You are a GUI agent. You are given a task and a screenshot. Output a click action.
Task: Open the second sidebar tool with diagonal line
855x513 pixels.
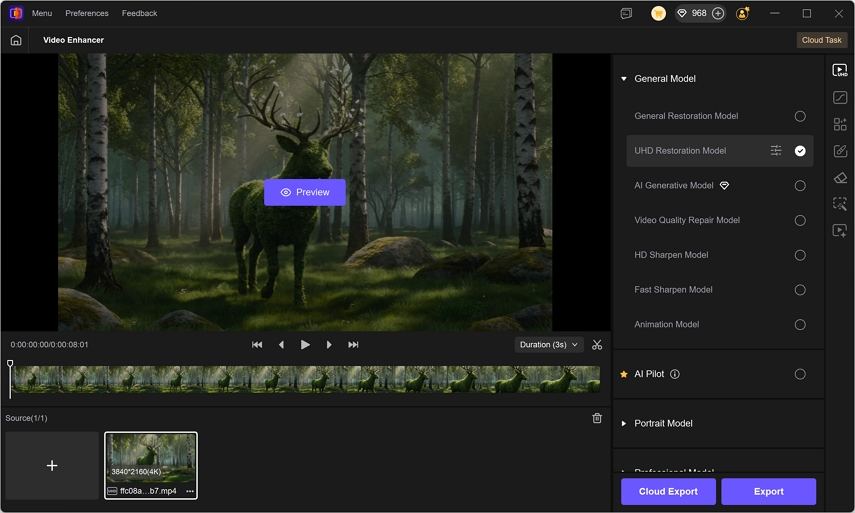(x=840, y=97)
